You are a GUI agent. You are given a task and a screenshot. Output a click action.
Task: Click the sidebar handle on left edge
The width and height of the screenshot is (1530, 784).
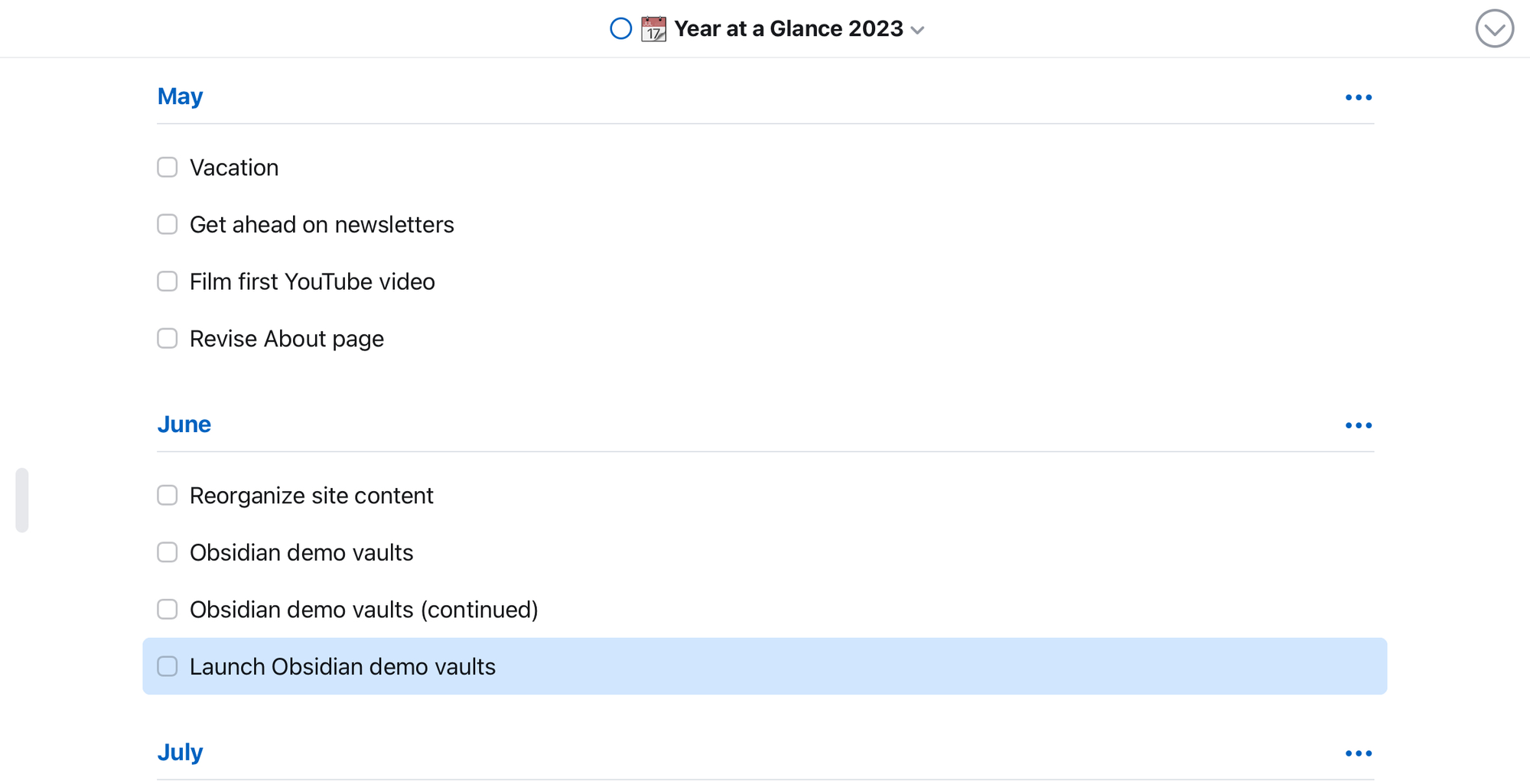pos(22,500)
